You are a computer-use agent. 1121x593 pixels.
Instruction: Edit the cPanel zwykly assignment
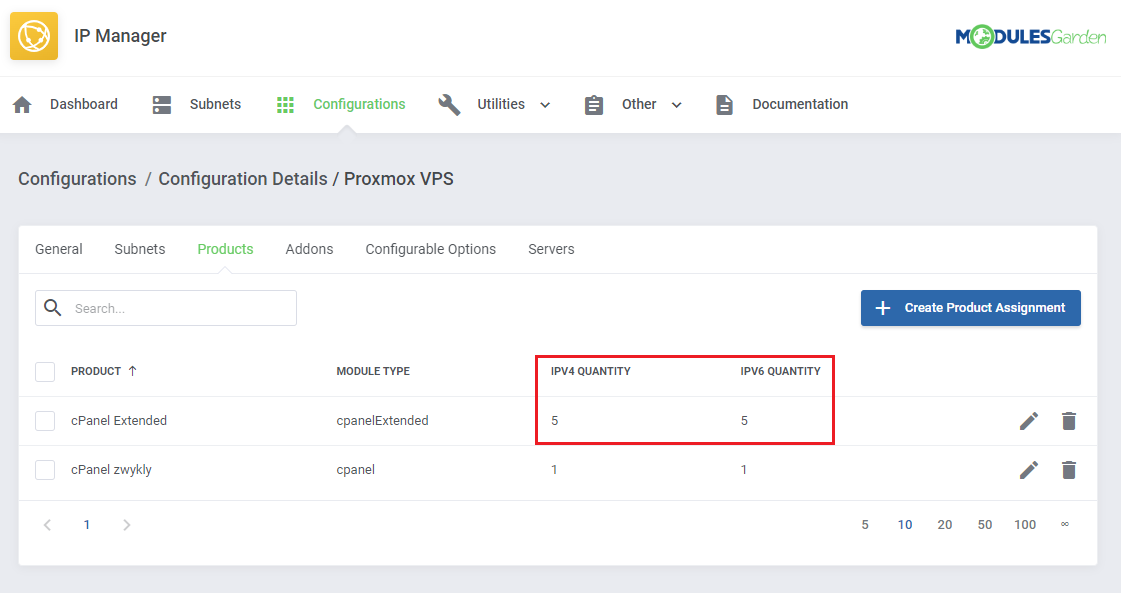(x=1029, y=470)
